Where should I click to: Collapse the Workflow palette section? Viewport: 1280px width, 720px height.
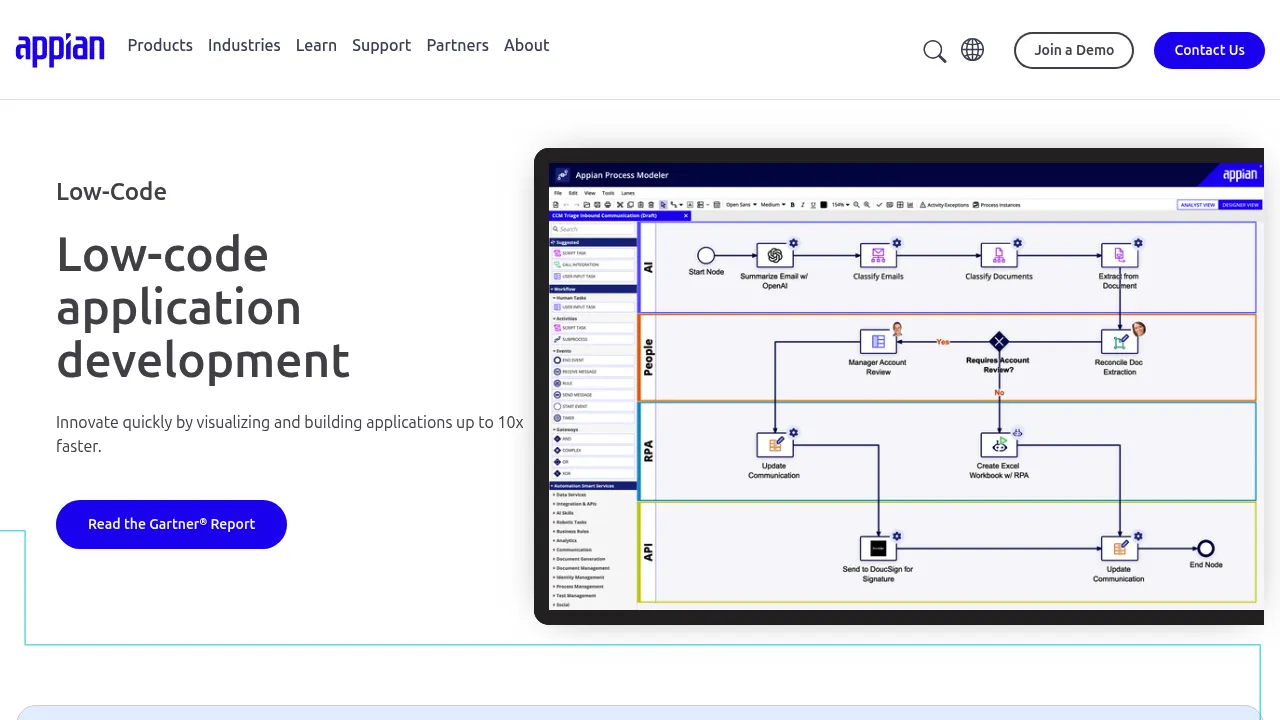pyautogui.click(x=592, y=289)
